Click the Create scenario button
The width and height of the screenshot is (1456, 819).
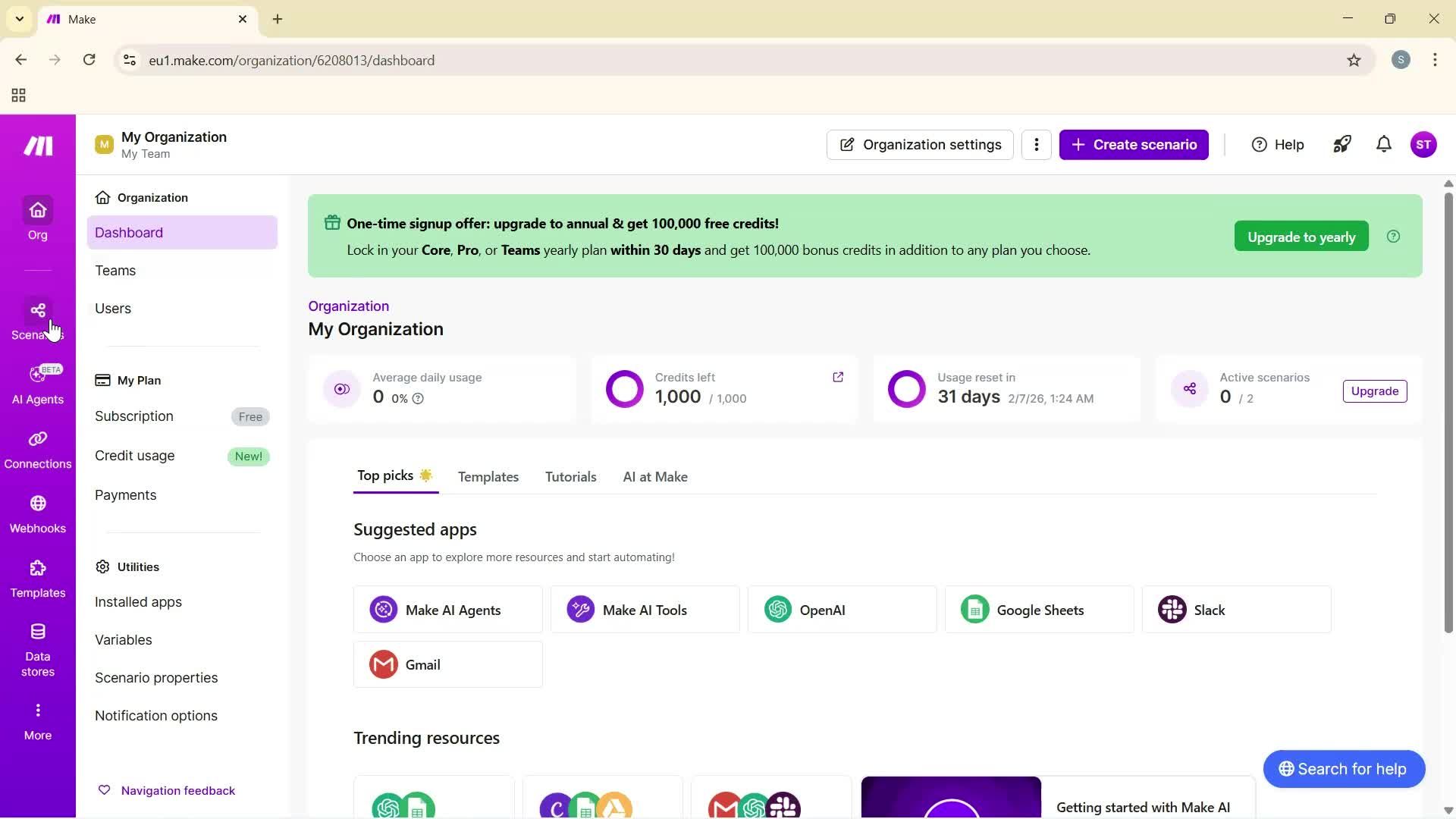point(1134,144)
